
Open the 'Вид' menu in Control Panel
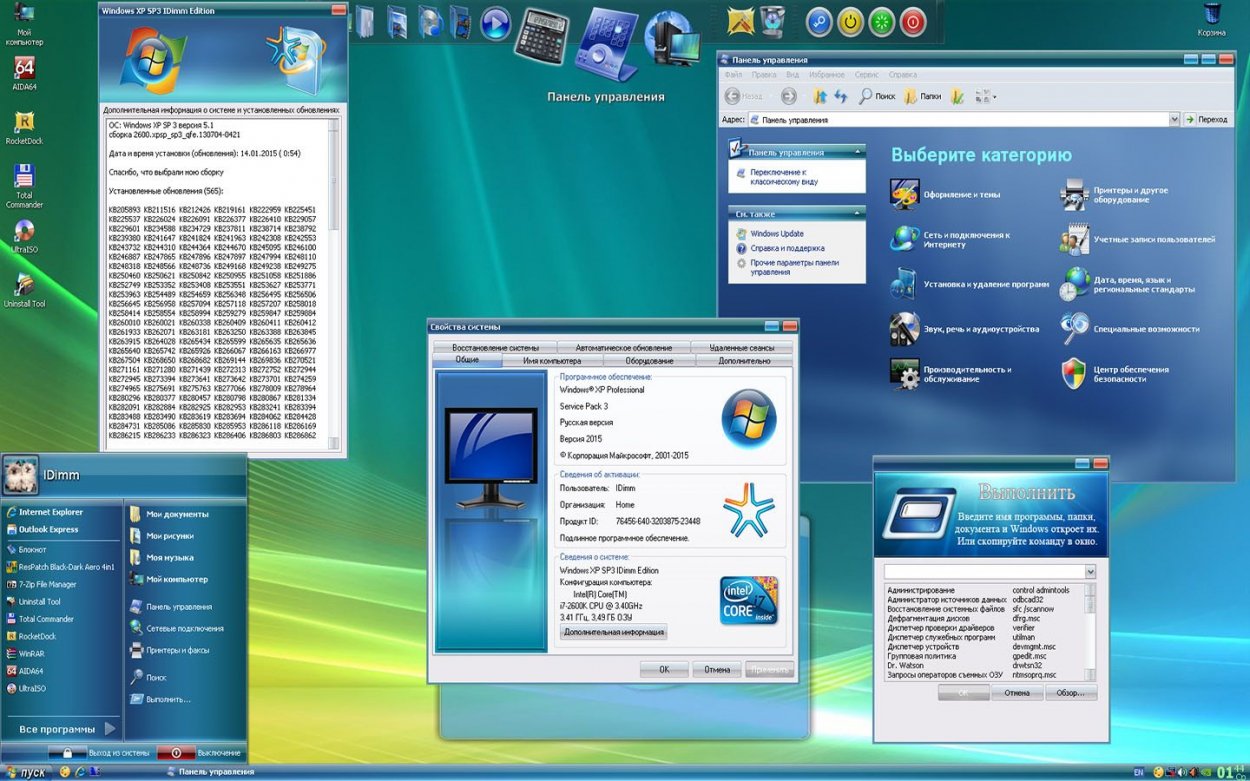[792, 75]
